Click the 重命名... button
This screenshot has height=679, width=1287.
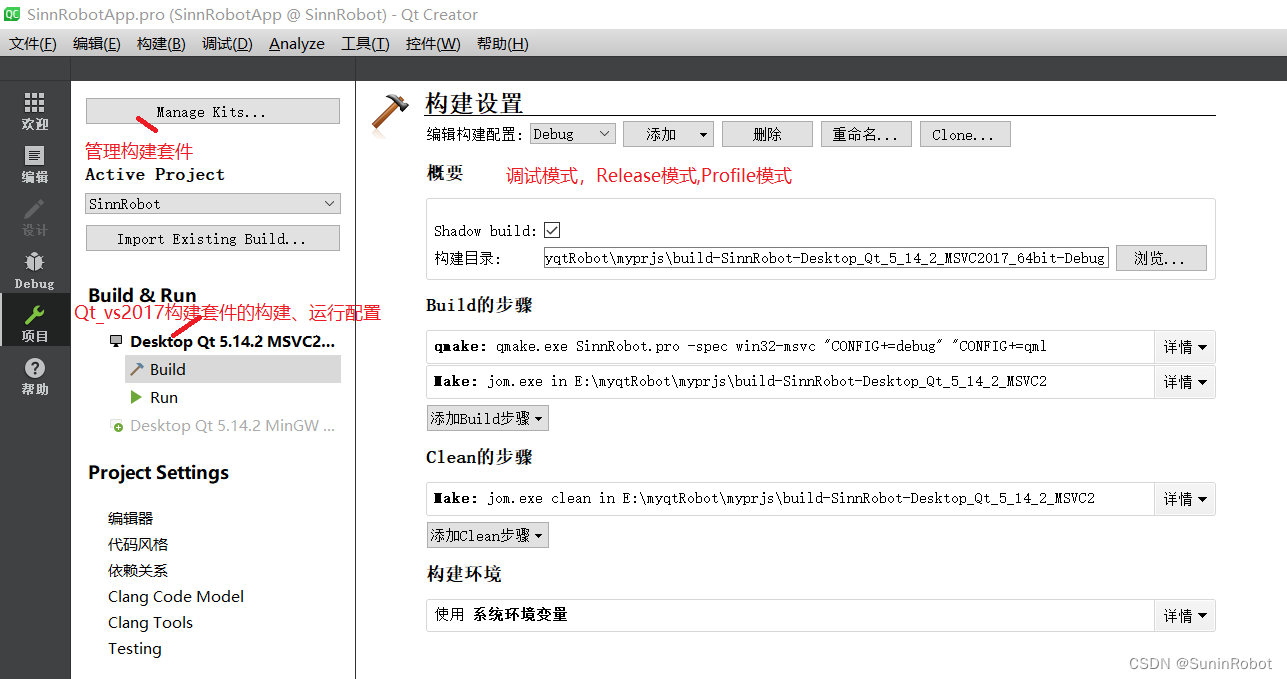[867, 135]
